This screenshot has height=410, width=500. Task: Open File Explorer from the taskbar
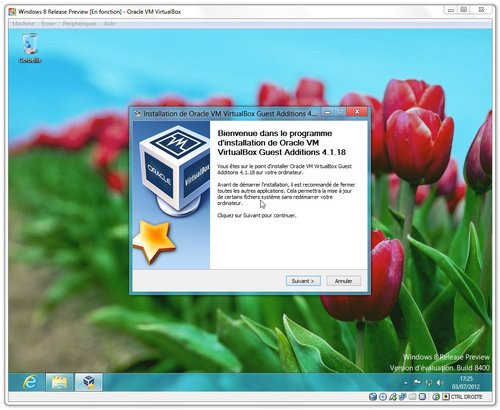[x=59, y=382]
